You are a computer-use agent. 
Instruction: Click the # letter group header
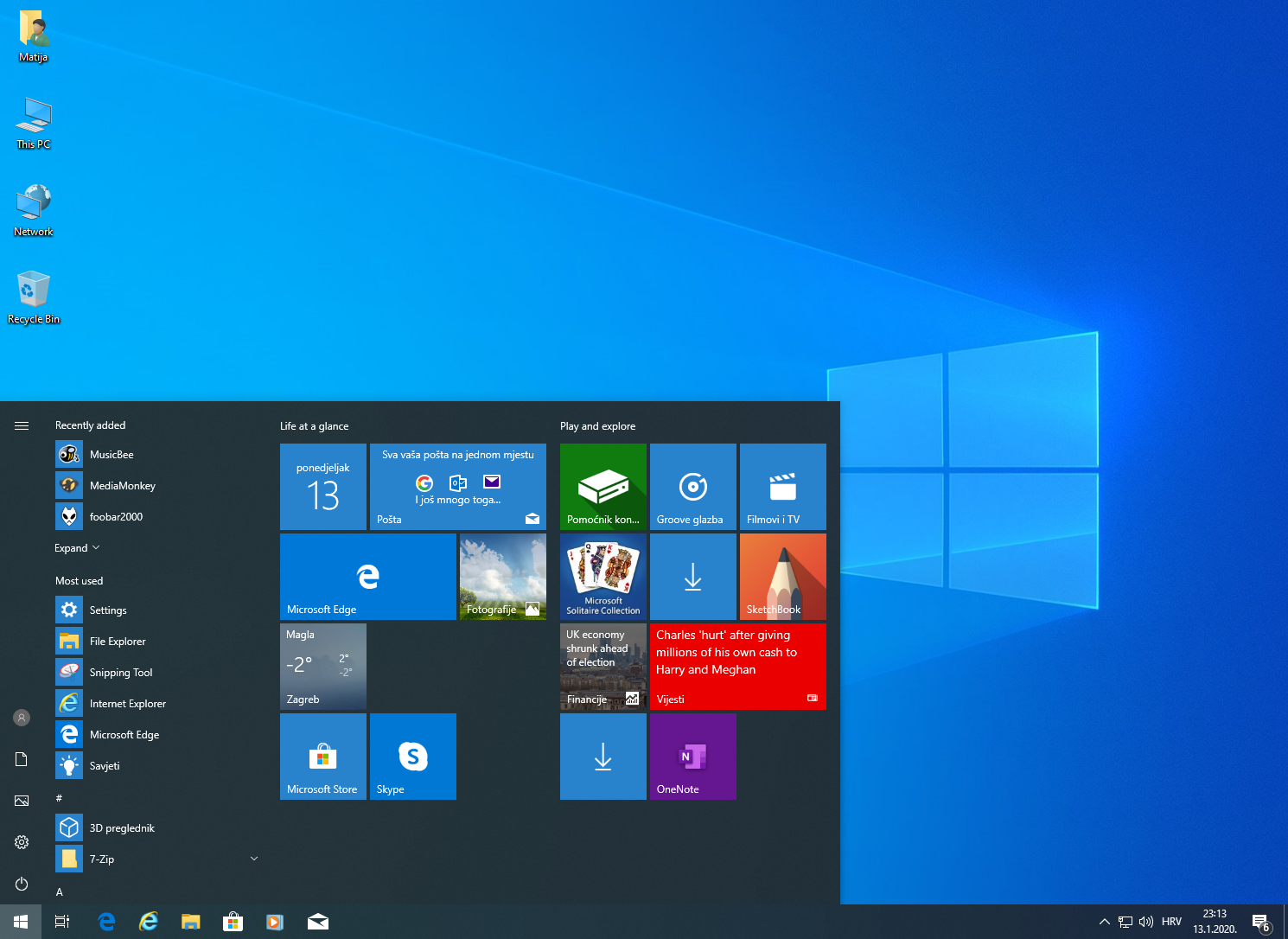[59, 798]
